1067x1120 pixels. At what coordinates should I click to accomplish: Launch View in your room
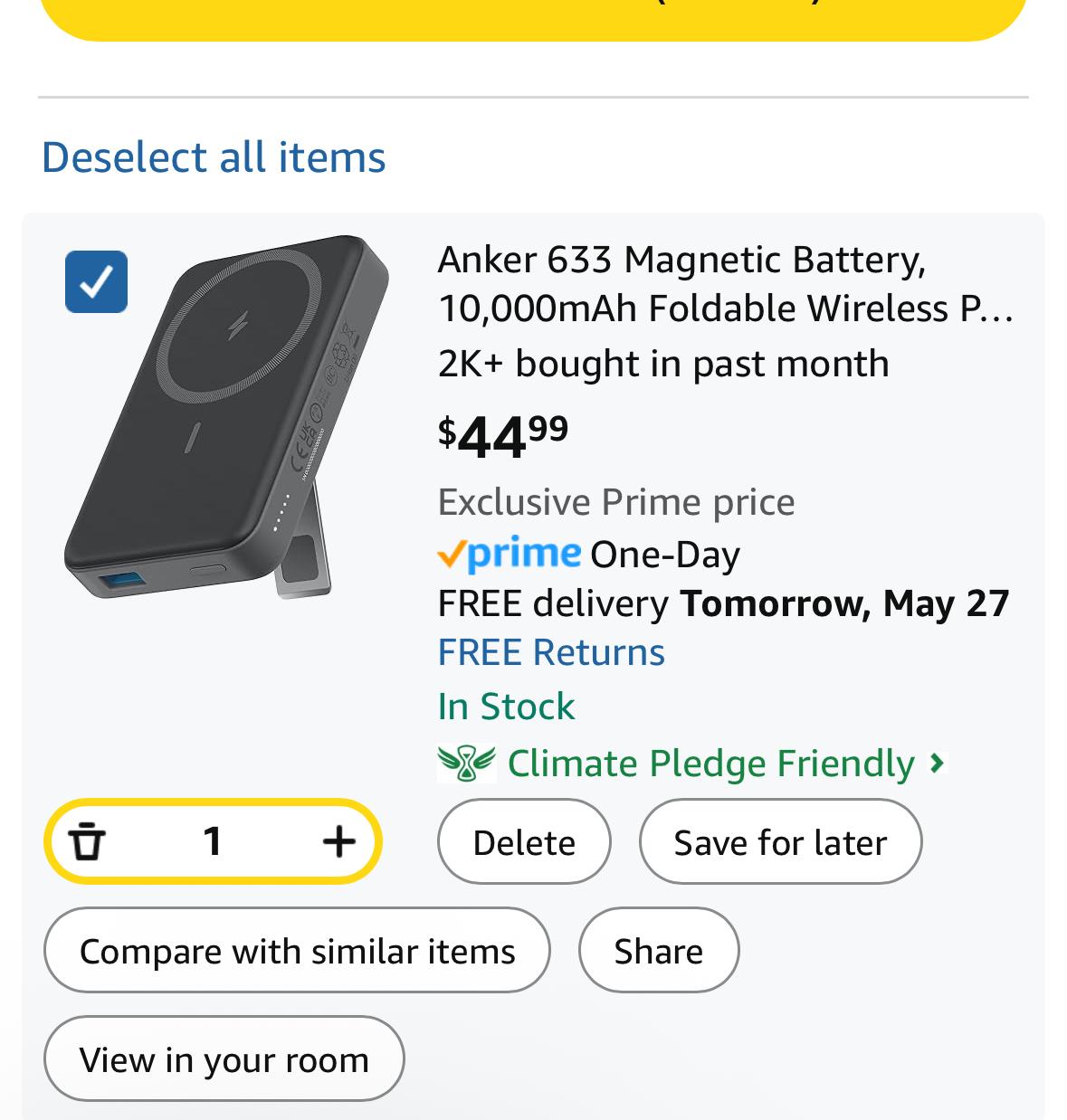point(224,1058)
